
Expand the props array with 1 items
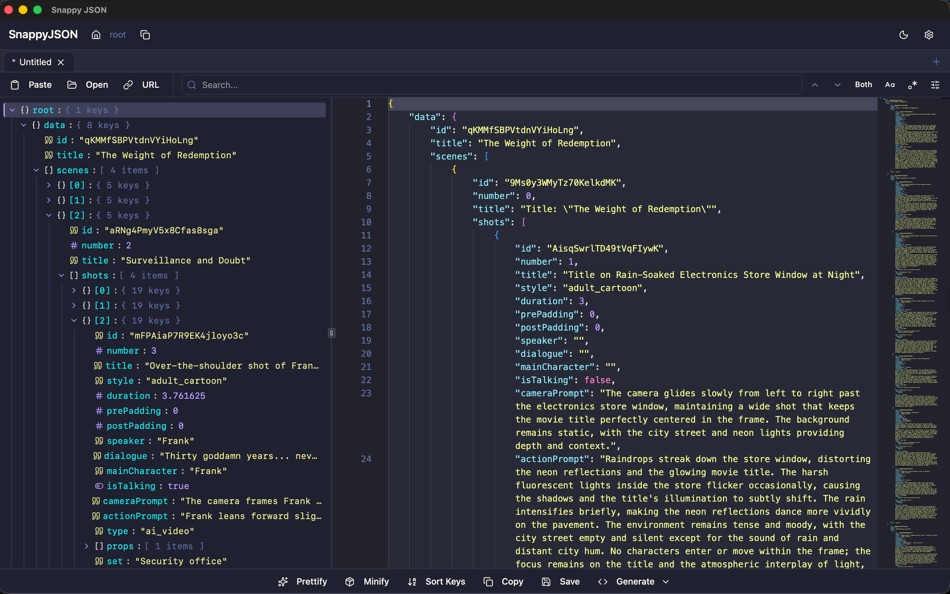86,546
